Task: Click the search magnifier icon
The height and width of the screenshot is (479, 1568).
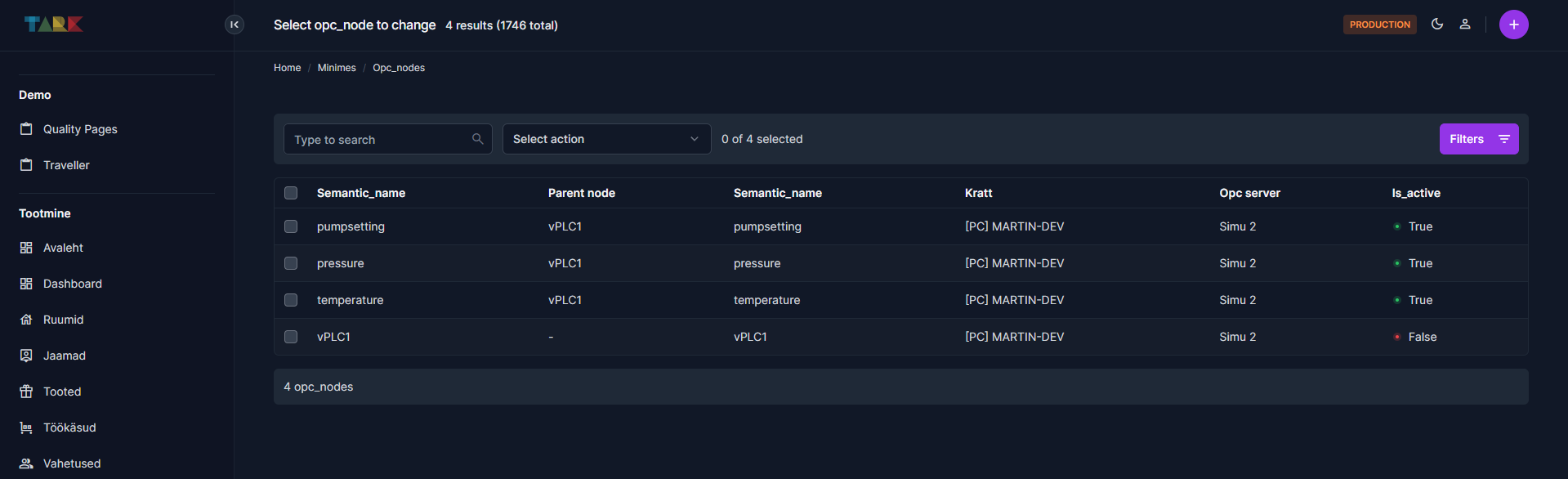Action: point(478,139)
